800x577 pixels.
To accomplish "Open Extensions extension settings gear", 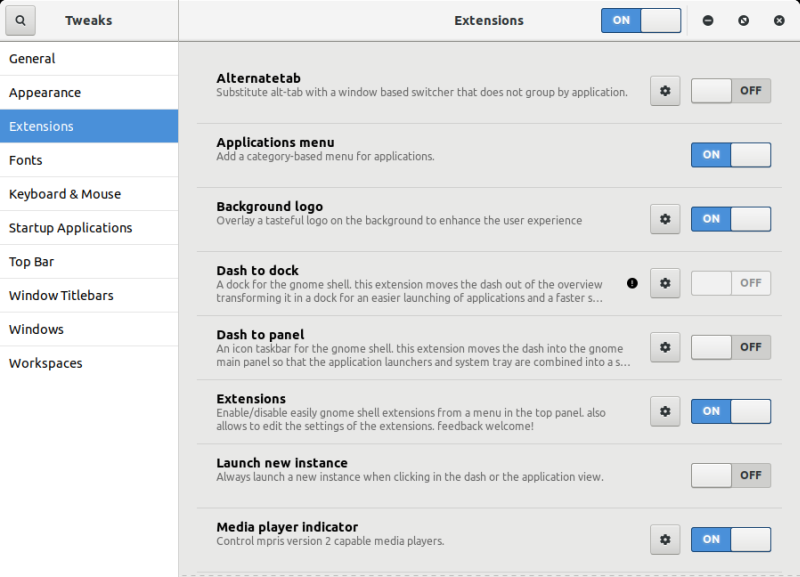I will 665,411.
